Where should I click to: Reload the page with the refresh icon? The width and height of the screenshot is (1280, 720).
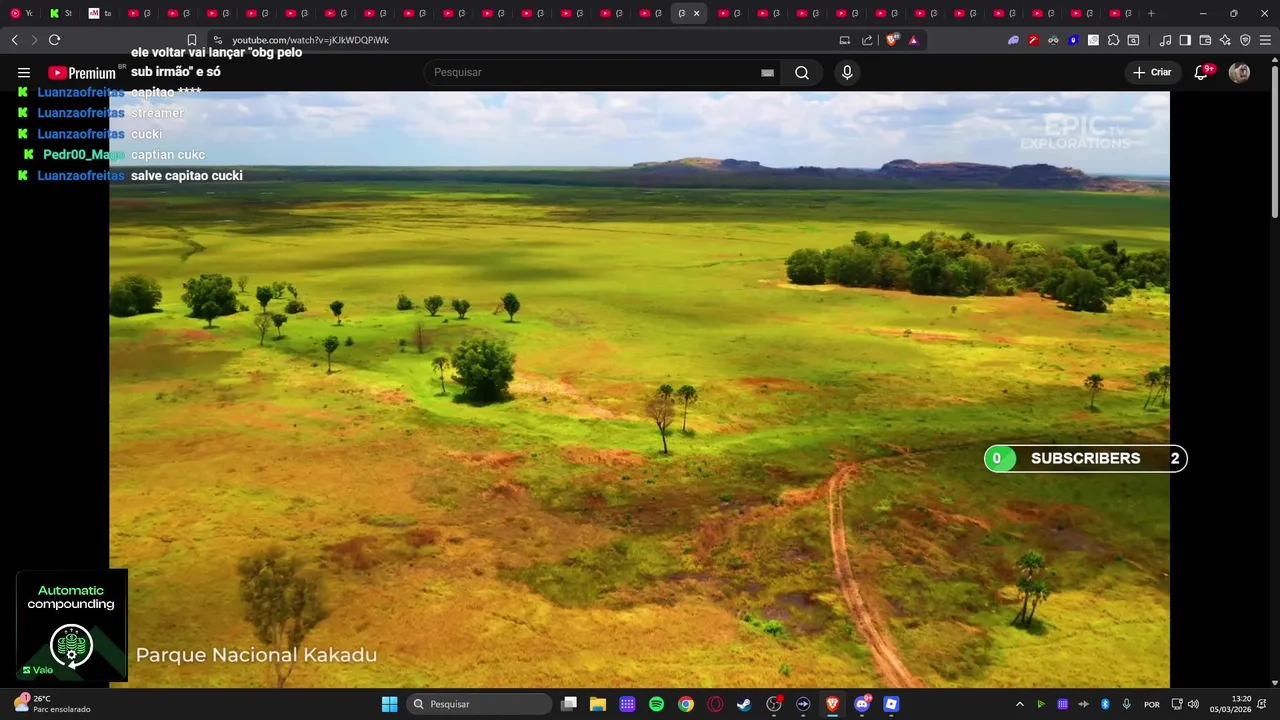54,40
